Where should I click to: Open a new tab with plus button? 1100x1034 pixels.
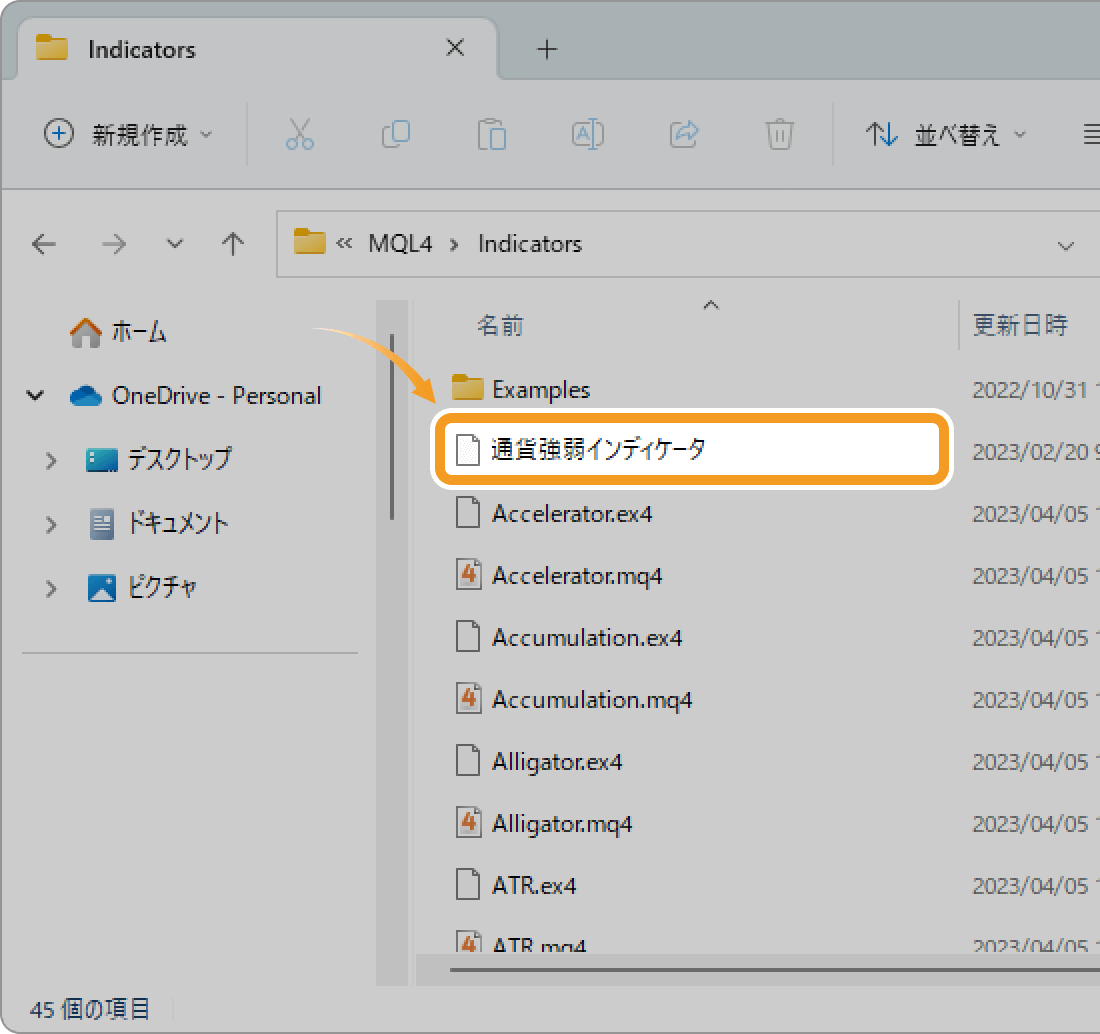pos(546,49)
